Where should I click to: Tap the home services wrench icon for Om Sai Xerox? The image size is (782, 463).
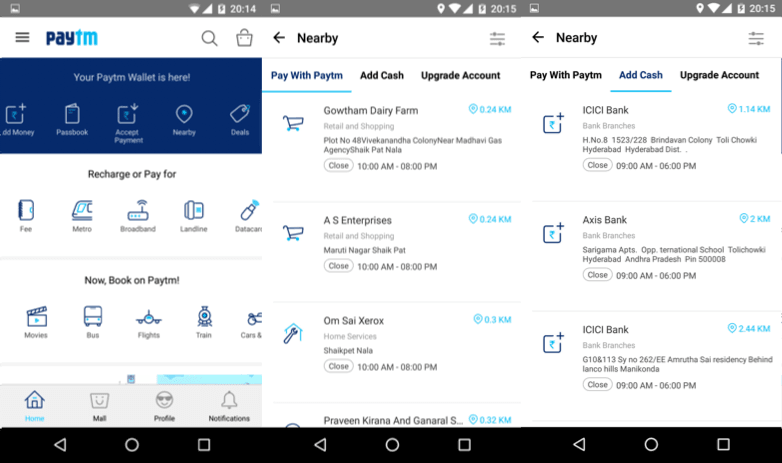click(293, 333)
